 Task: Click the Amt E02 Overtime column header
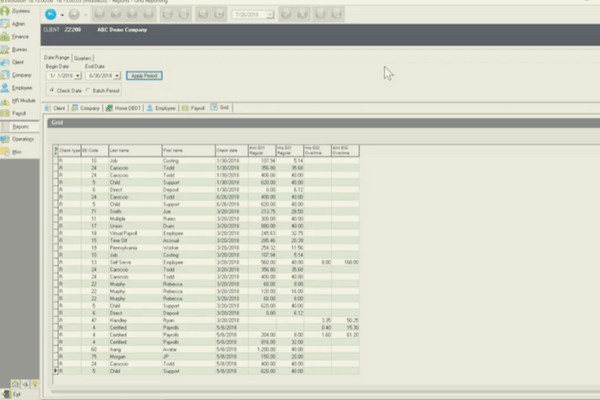click(x=345, y=151)
